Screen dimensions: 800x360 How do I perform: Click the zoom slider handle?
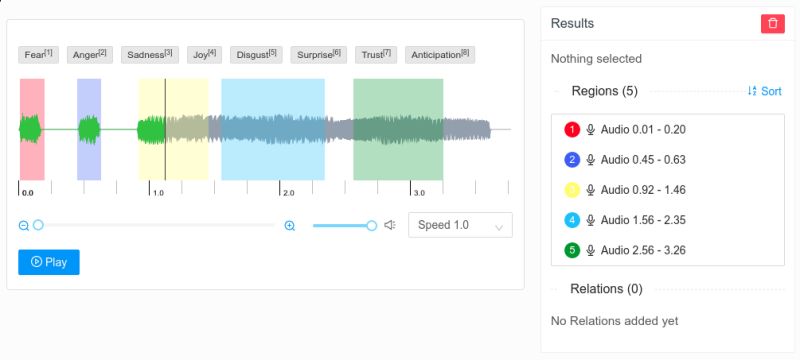click(x=38, y=225)
